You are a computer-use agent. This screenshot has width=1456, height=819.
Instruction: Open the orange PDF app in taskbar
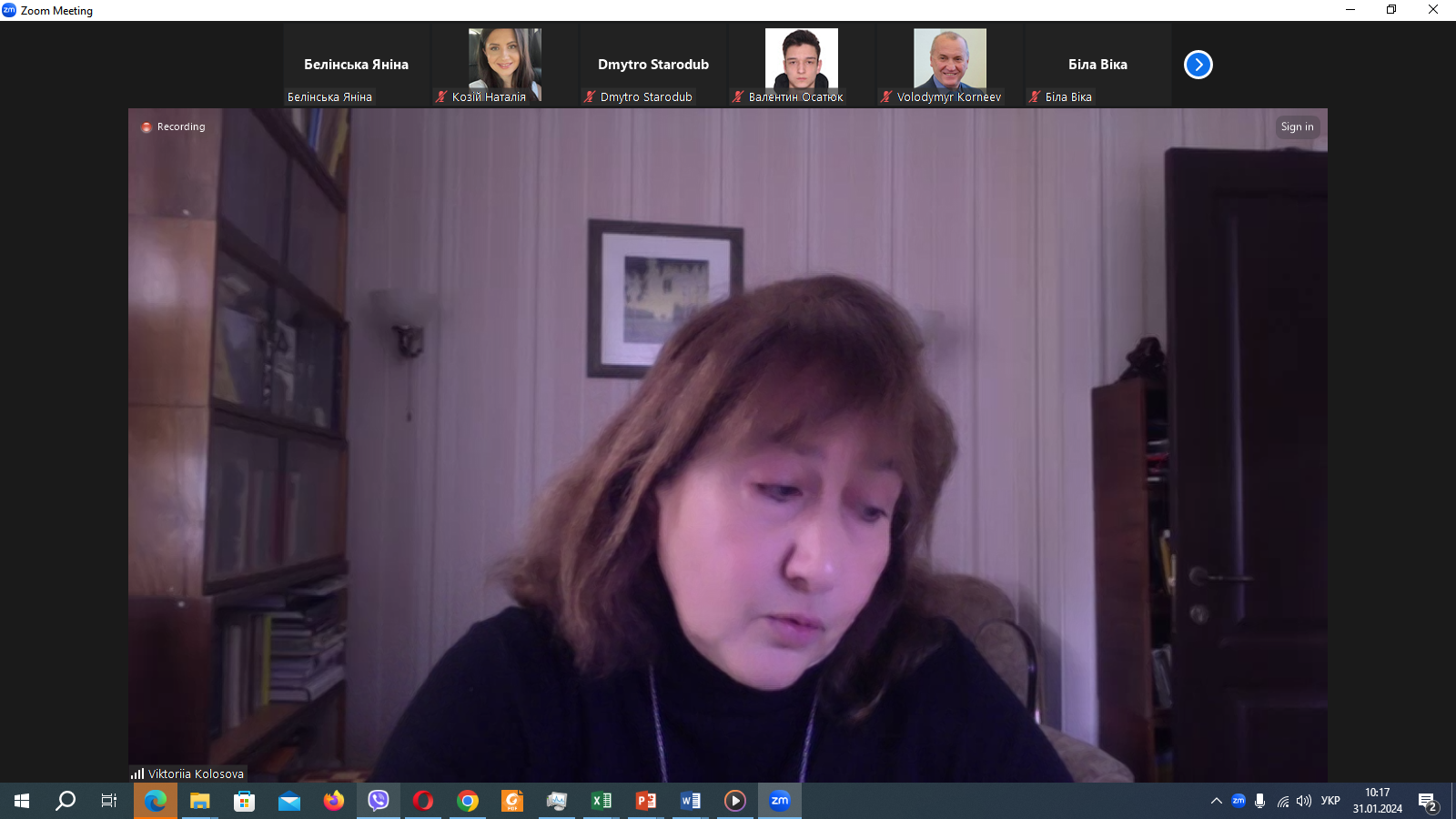512,801
